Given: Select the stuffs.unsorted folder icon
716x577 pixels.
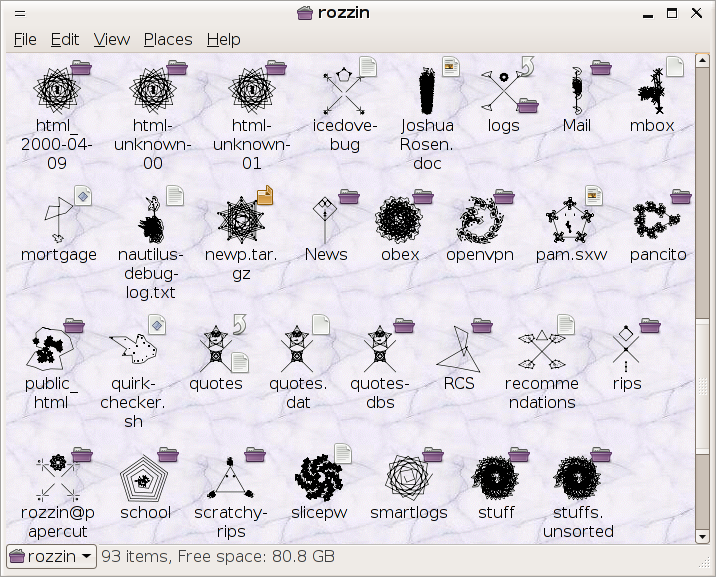Looking at the screenshot, I should (x=577, y=477).
